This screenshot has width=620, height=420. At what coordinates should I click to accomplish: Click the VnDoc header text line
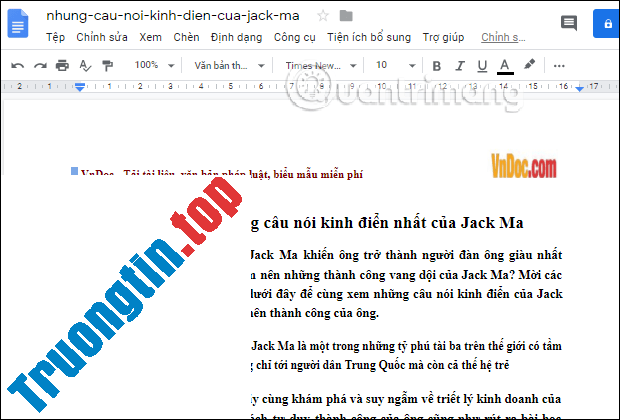point(222,174)
